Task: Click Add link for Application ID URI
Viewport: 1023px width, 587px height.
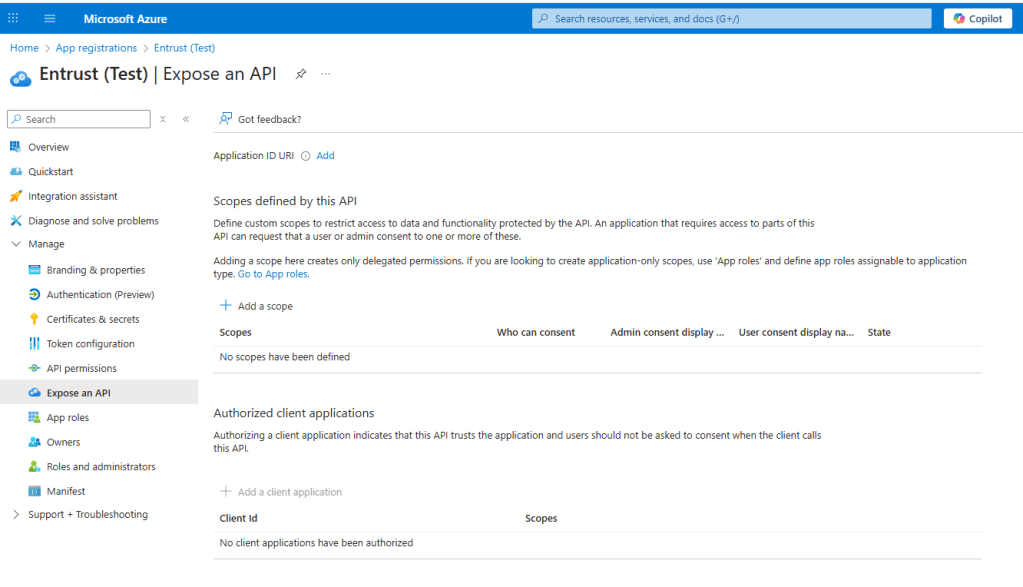Action: coord(325,156)
